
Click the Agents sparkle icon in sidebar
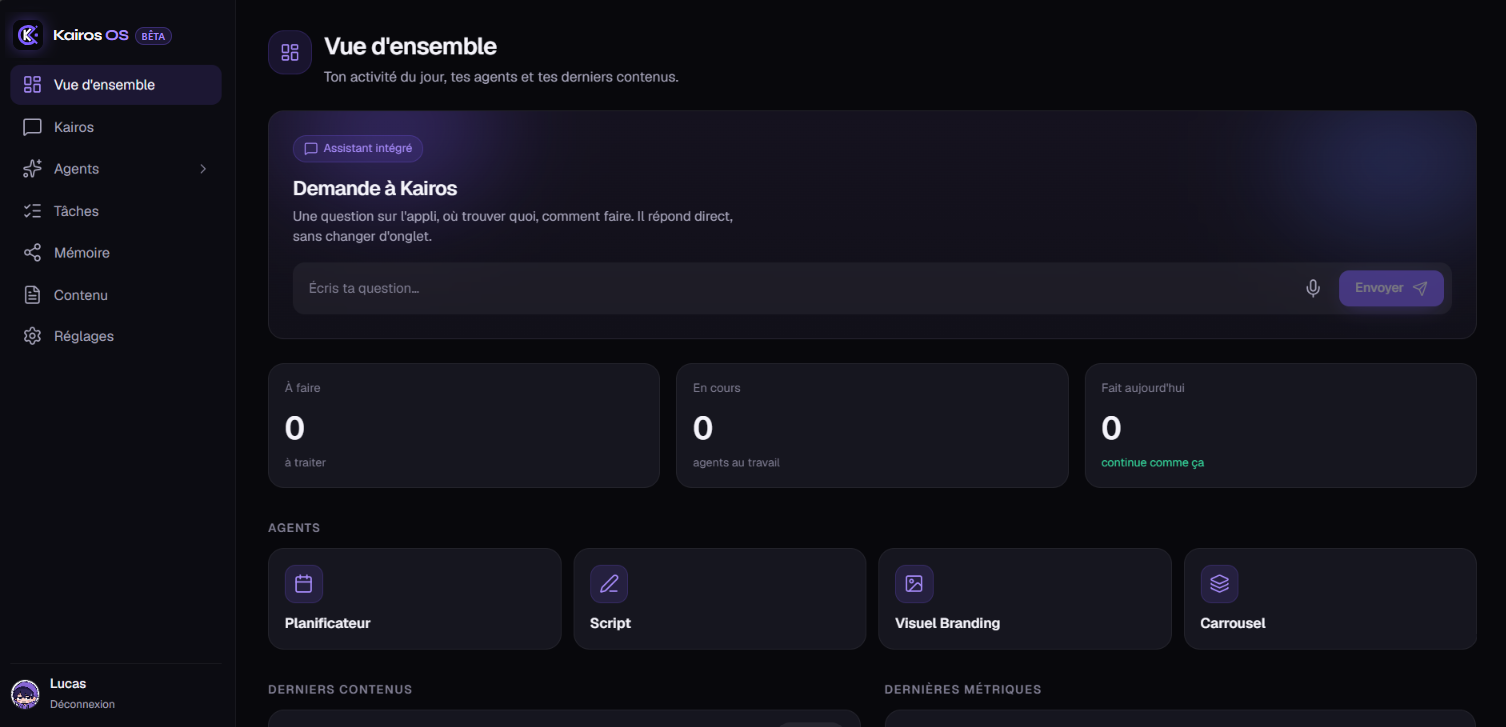[x=32, y=169]
